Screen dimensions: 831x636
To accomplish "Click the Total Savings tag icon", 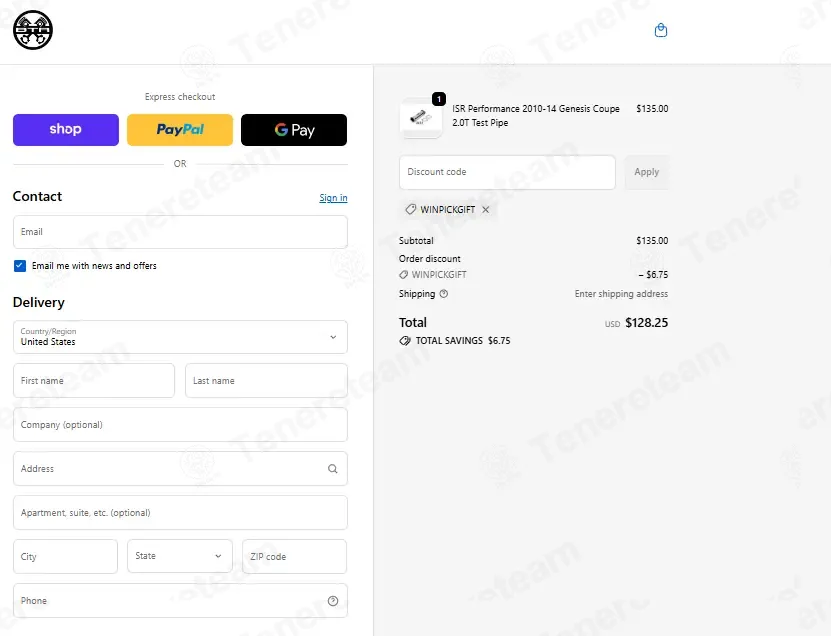I will coord(405,341).
